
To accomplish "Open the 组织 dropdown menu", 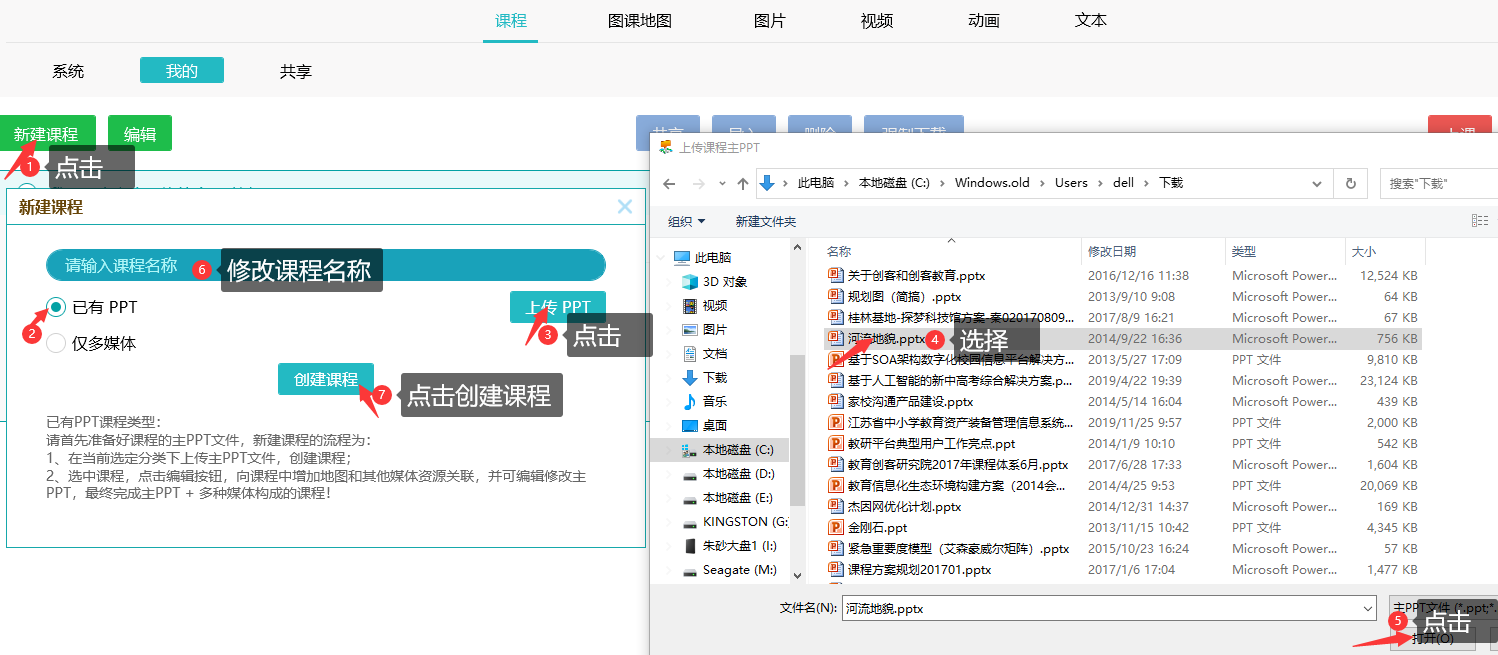I will point(686,221).
